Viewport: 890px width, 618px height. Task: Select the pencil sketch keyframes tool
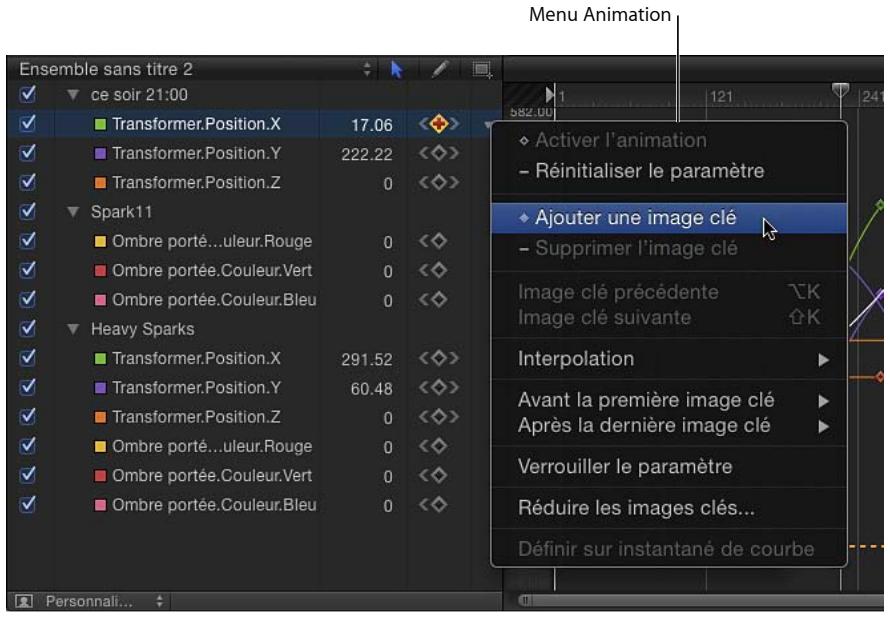point(440,69)
